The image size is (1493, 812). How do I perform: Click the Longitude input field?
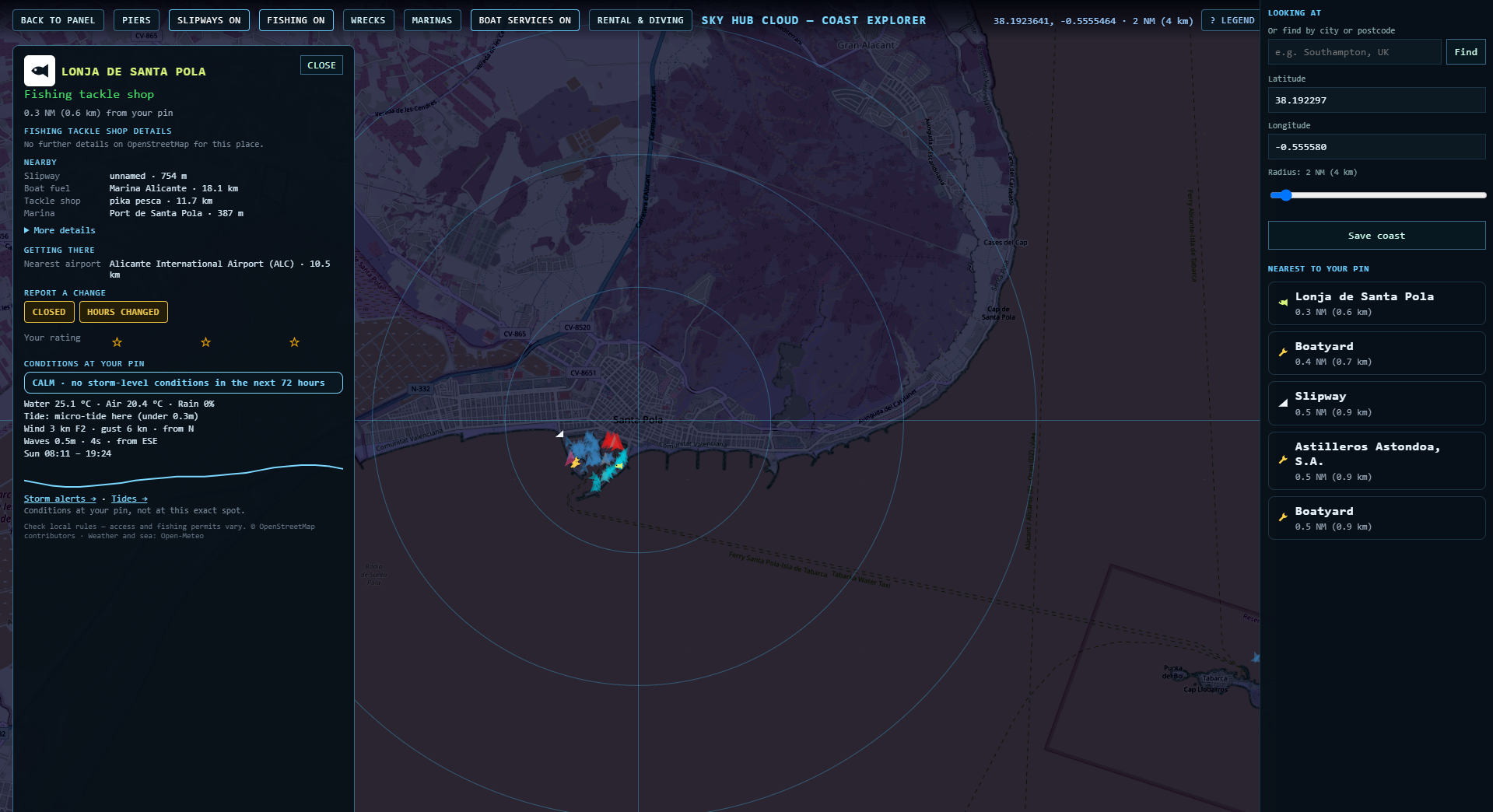[1376, 147]
